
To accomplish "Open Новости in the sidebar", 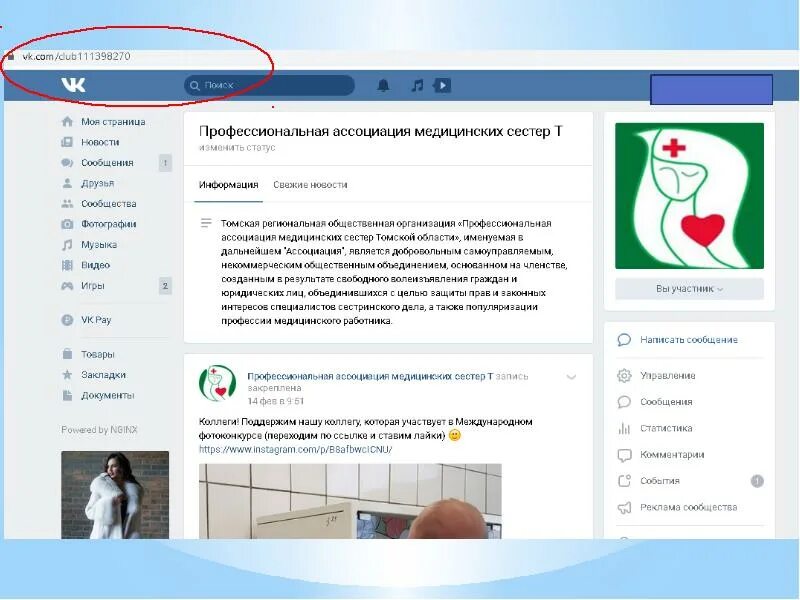I will point(100,142).
